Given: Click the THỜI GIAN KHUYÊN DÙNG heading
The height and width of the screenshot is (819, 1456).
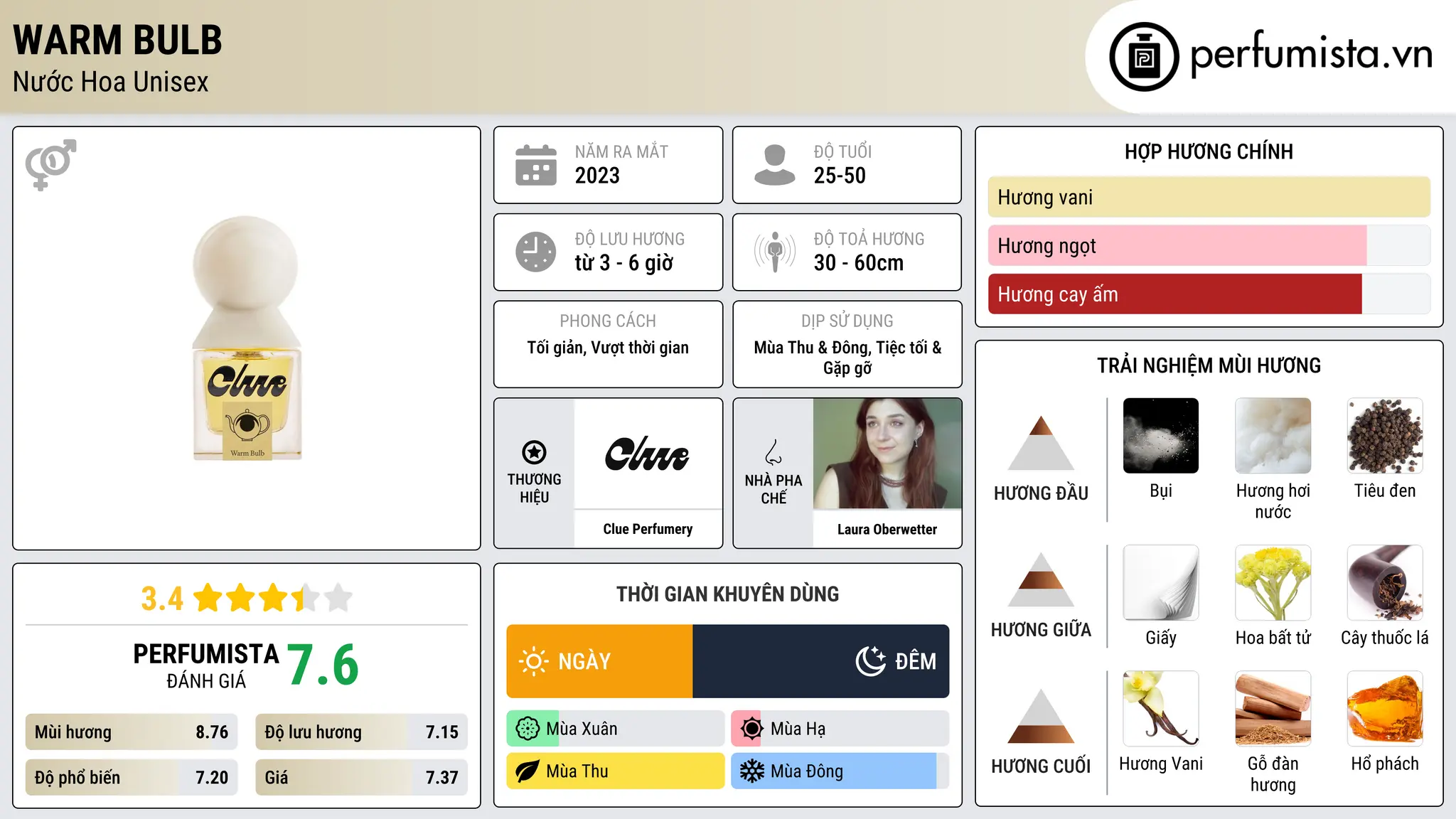Looking at the screenshot, I should 728,594.
